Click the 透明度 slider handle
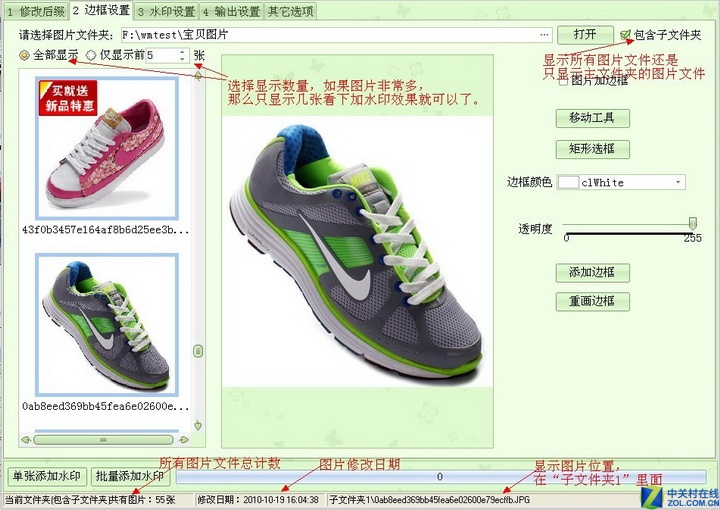The image size is (720, 510). pos(692,224)
